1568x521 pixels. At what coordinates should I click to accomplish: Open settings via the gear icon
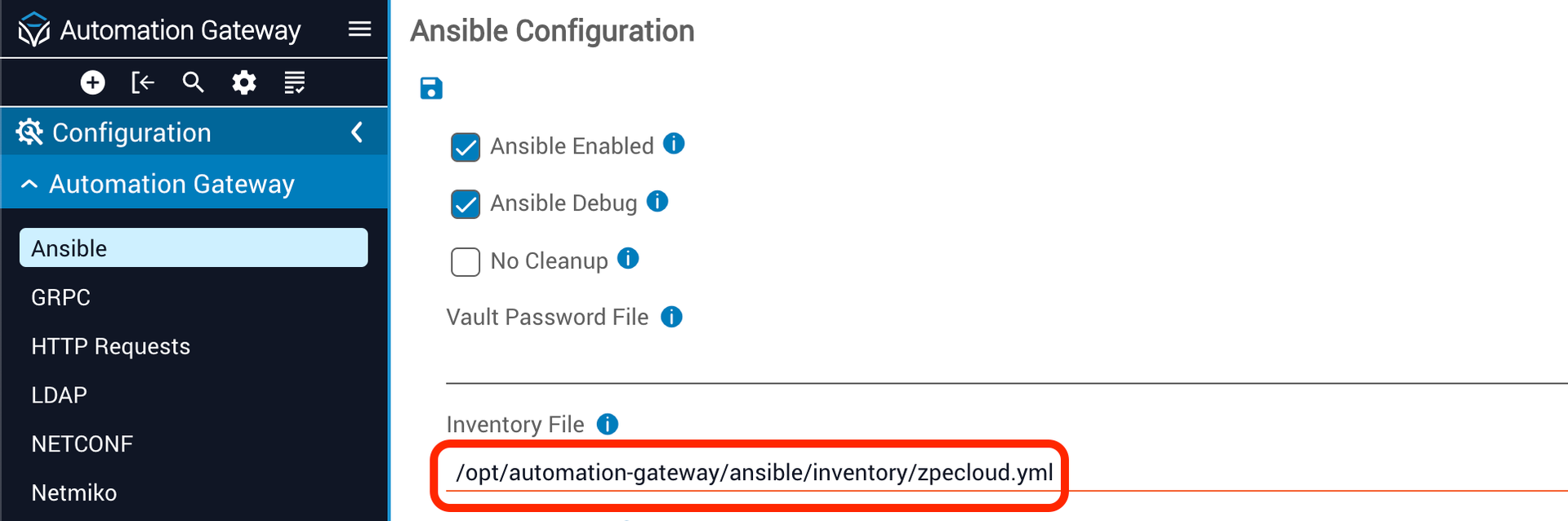(x=243, y=82)
